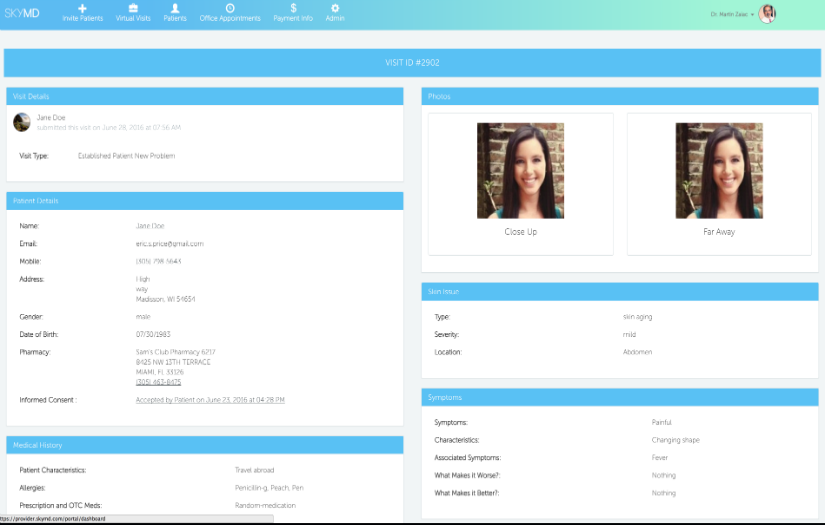The width and height of the screenshot is (825, 525).
Task: Click the skin aging type value
Action: [x=637, y=317]
